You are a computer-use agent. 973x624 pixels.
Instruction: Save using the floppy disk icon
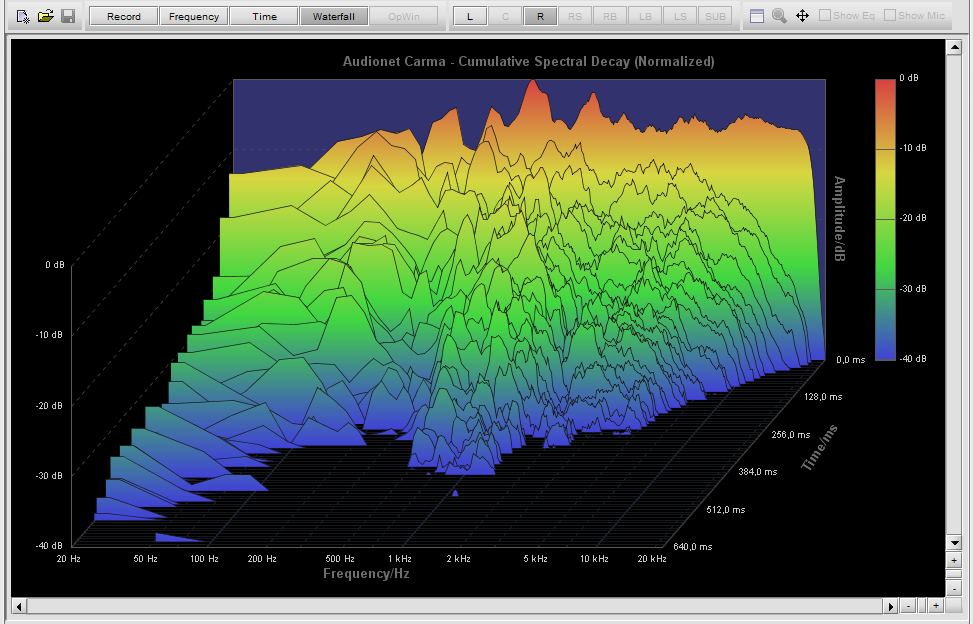click(x=68, y=16)
